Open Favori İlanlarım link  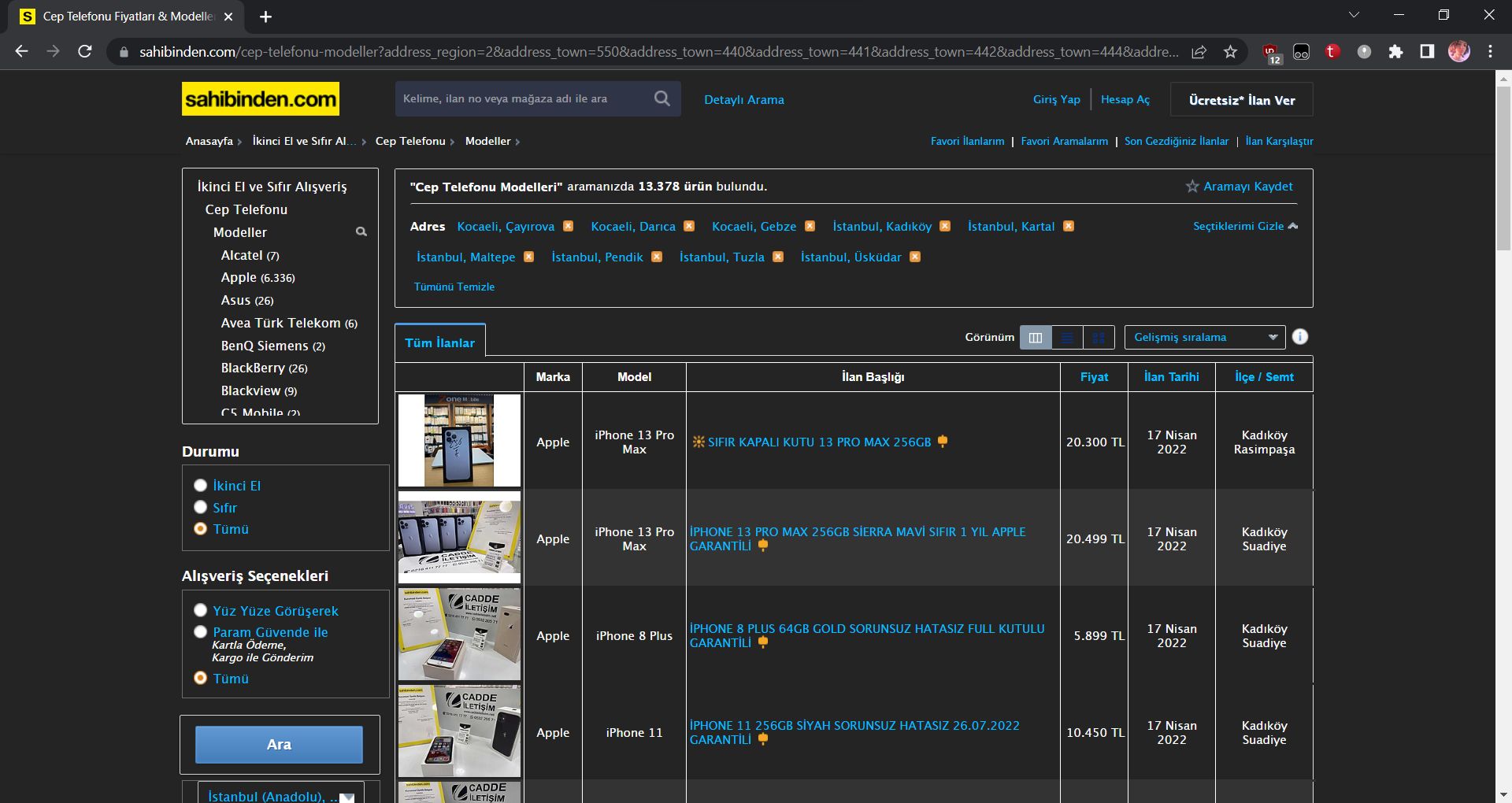[x=967, y=141]
